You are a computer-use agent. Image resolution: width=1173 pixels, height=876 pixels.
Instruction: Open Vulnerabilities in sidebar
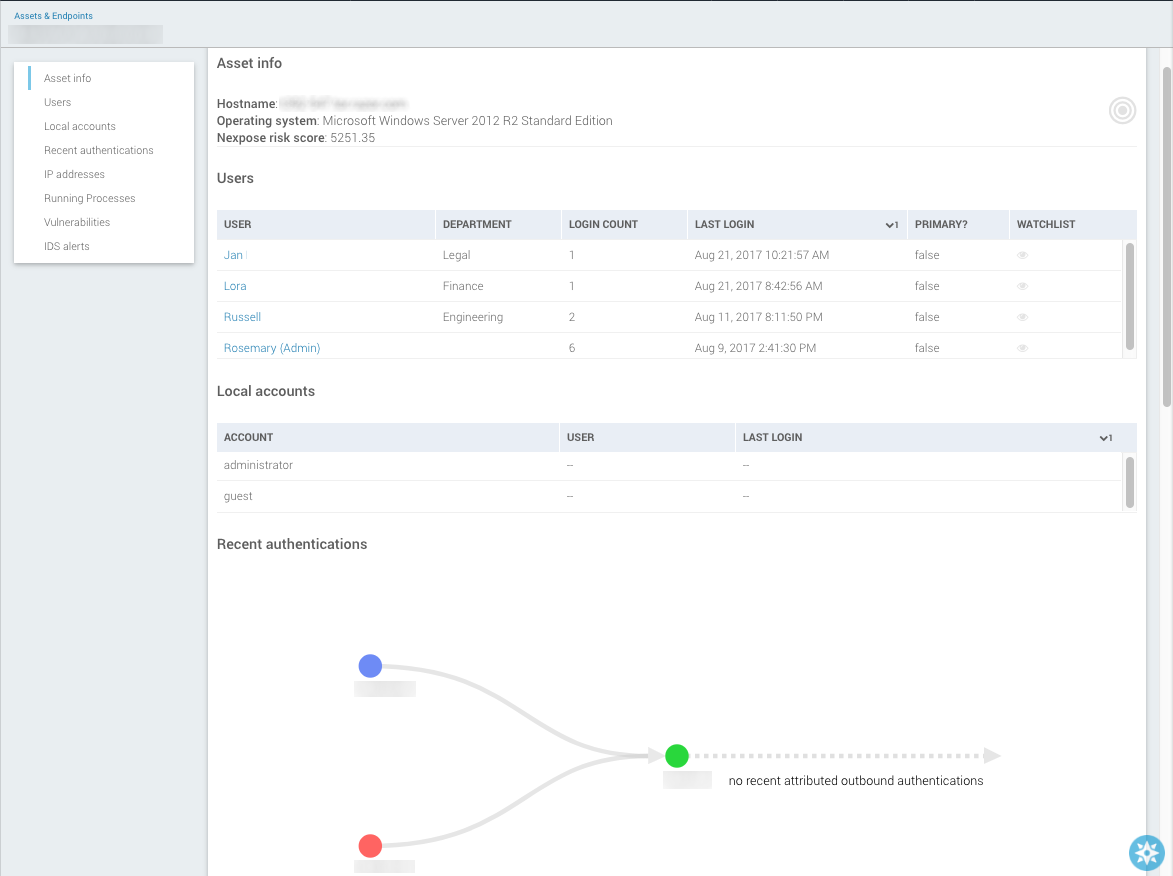[x=77, y=222]
